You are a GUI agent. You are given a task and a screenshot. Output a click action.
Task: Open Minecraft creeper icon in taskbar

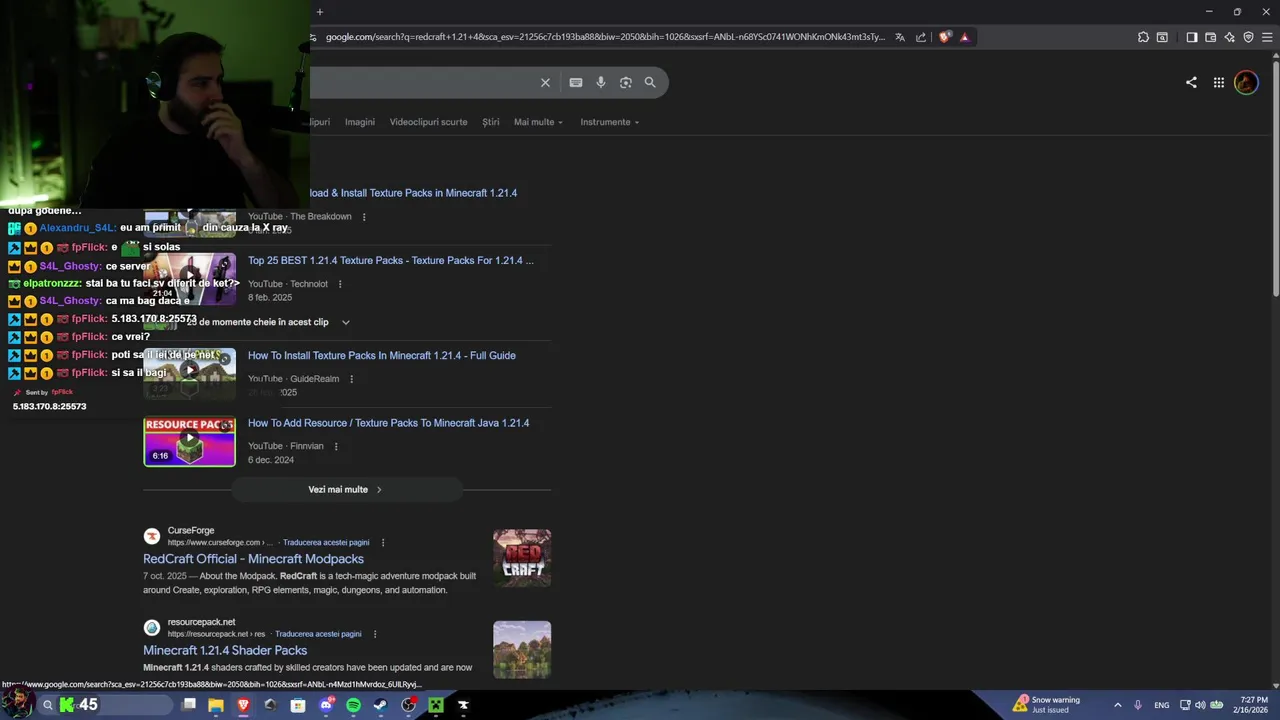coord(436,705)
